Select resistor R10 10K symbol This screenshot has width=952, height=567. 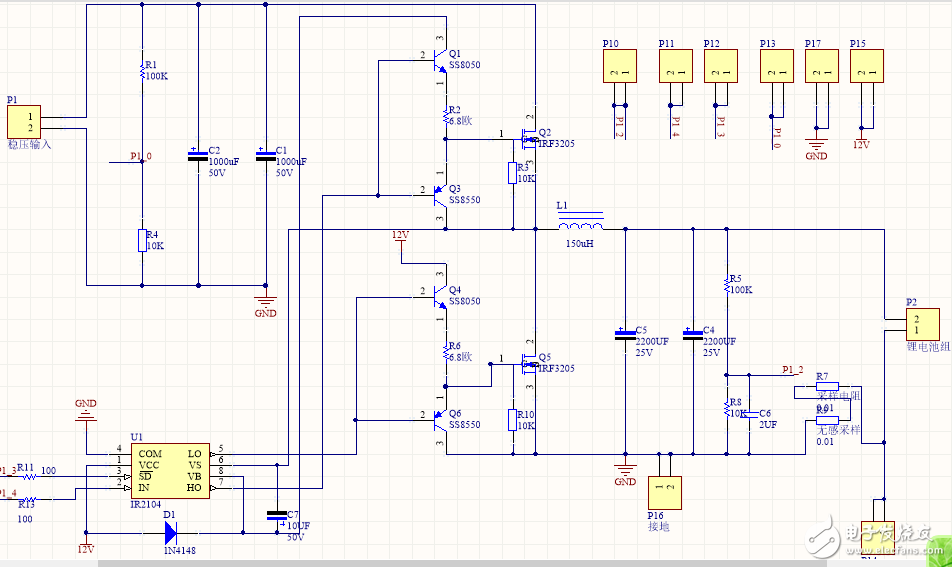[513, 420]
